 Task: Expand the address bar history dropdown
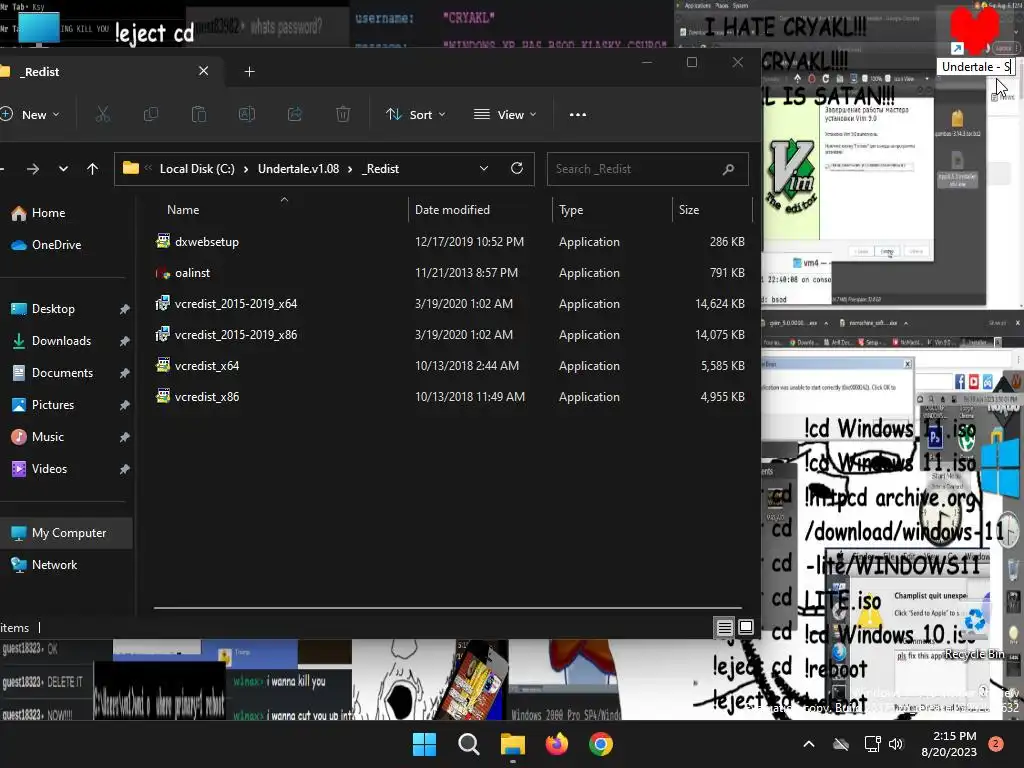tap(484, 168)
